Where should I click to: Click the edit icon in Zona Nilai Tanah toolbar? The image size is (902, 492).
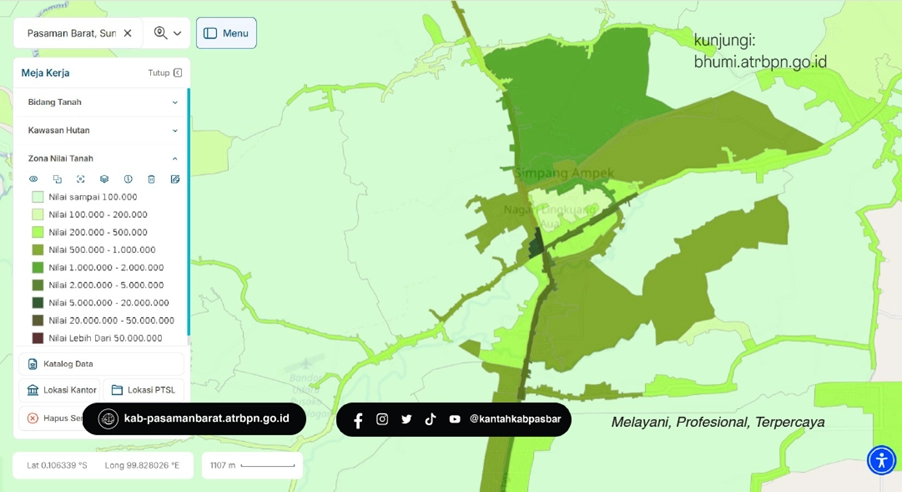pos(175,179)
